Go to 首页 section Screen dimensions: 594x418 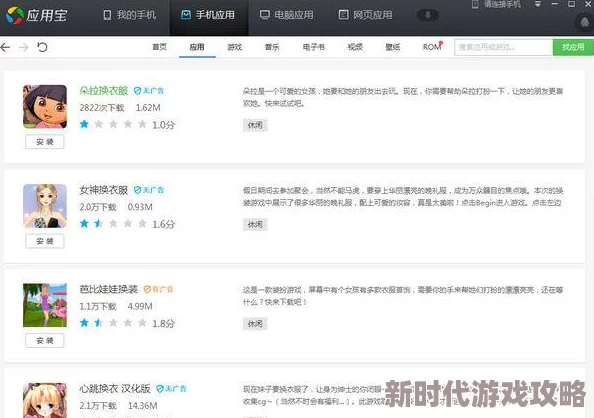click(159, 47)
